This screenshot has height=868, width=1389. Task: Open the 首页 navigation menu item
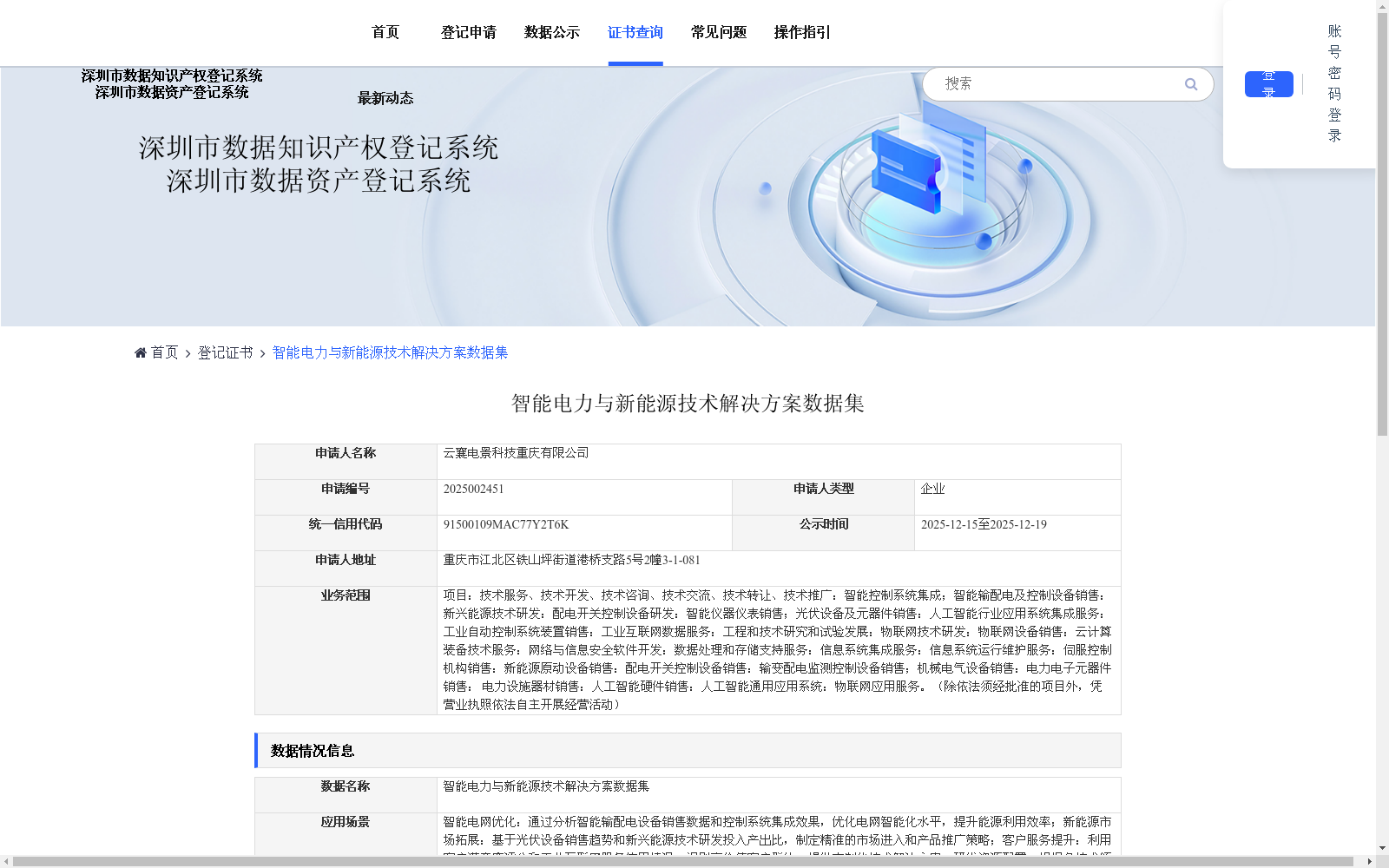click(x=385, y=32)
